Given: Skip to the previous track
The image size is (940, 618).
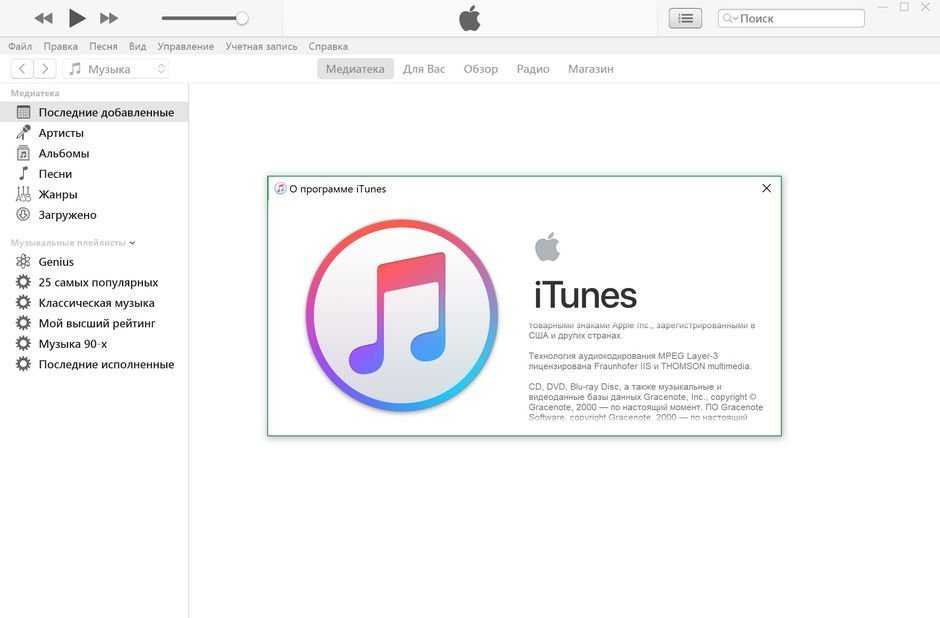Looking at the screenshot, I should 43,18.
